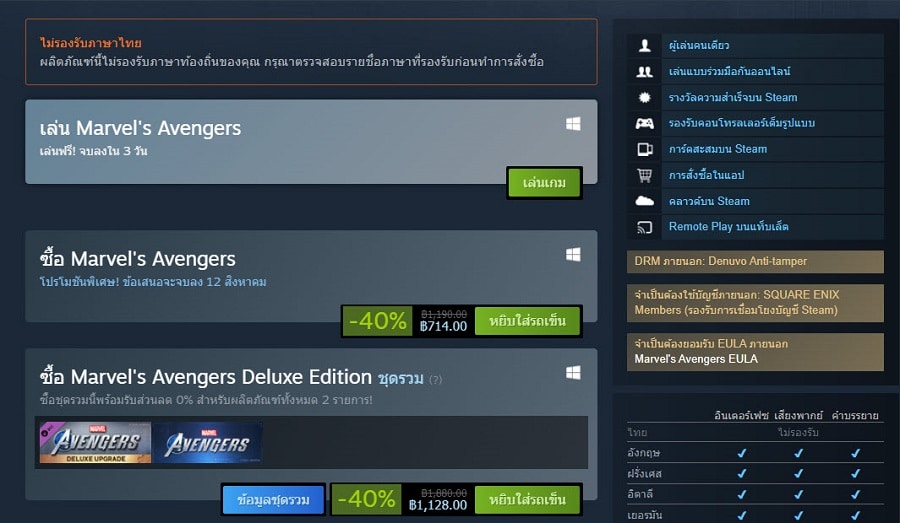Click the in-app purchases shopping cart icon
Screen dimensions: 900x523
tap(645, 175)
